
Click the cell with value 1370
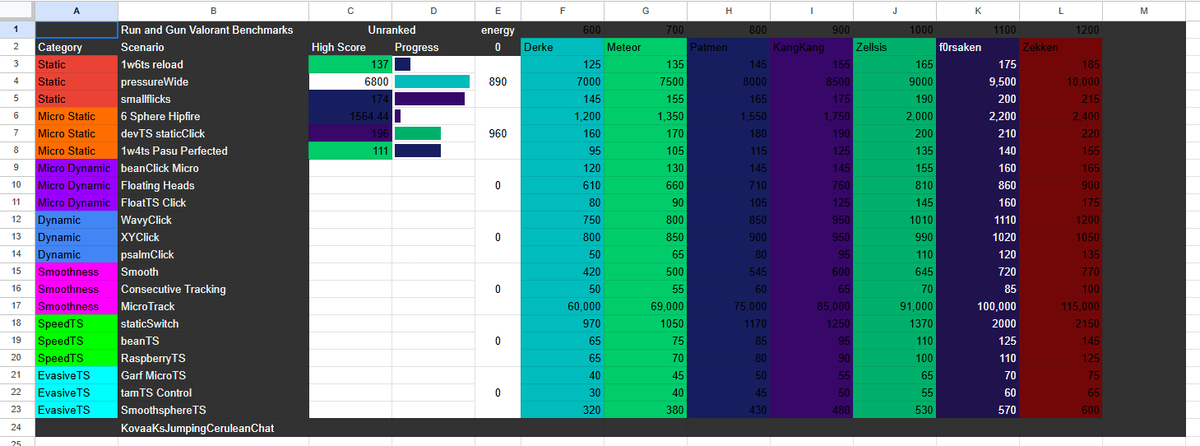click(x=894, y=324)
